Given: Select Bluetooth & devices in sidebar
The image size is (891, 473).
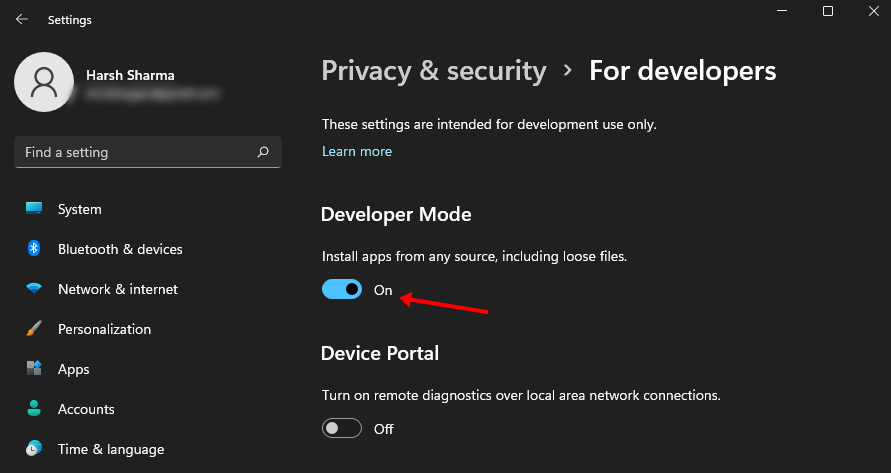Looking at the screenshot, I should click(120, 249).
